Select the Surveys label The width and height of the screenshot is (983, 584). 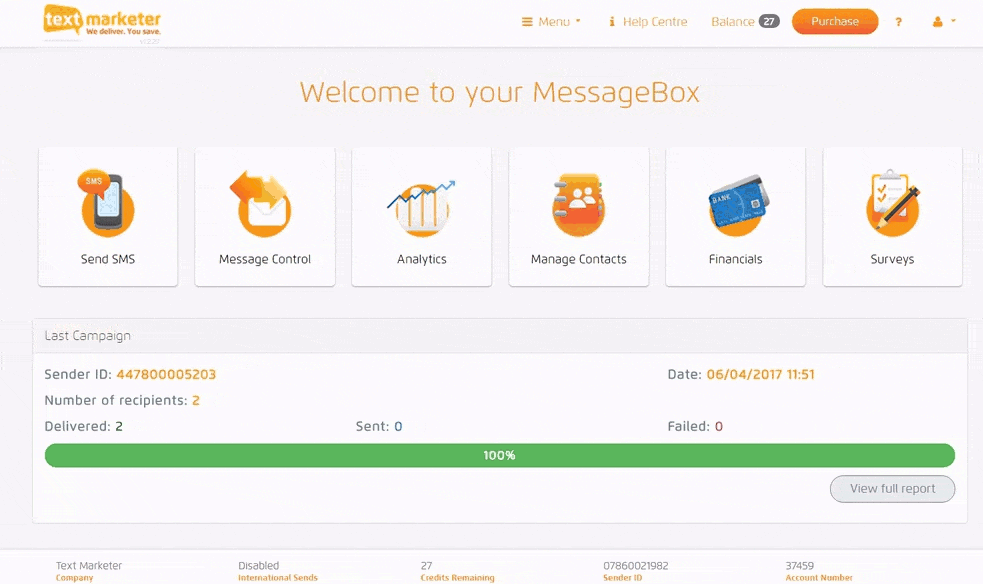coord(892,259)
